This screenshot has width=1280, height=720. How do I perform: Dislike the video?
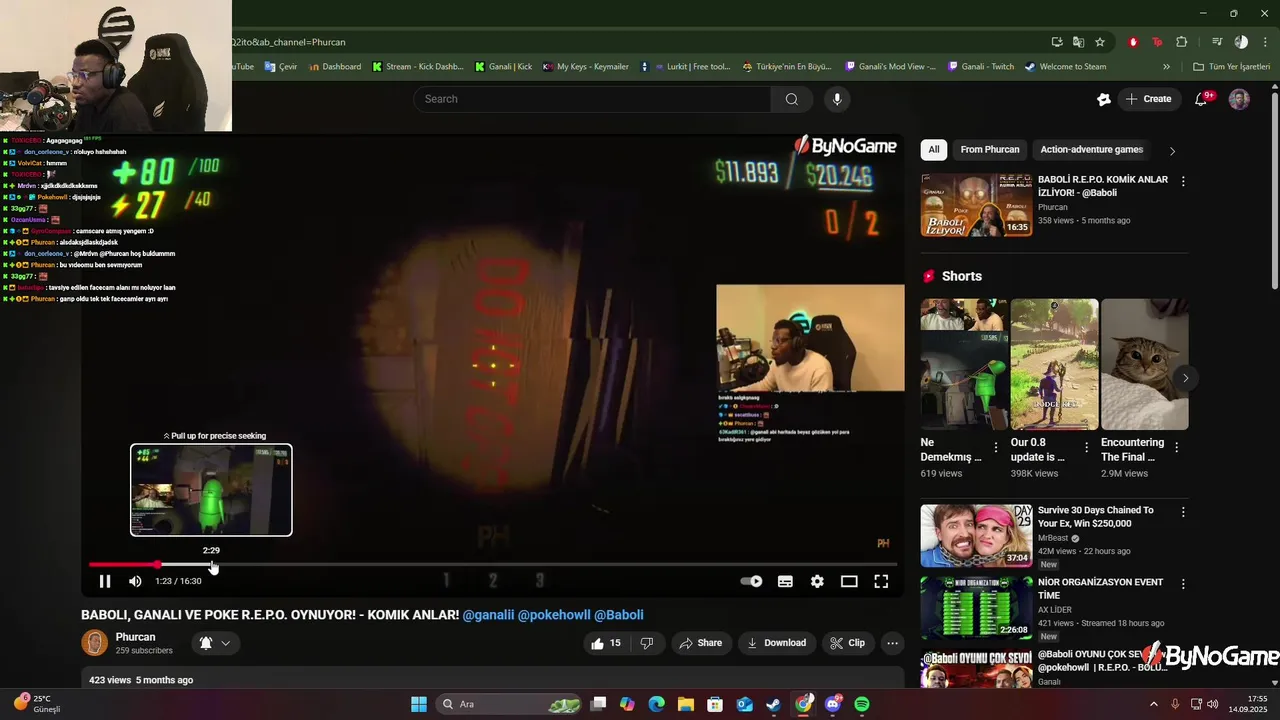click(x=646, y=643)
